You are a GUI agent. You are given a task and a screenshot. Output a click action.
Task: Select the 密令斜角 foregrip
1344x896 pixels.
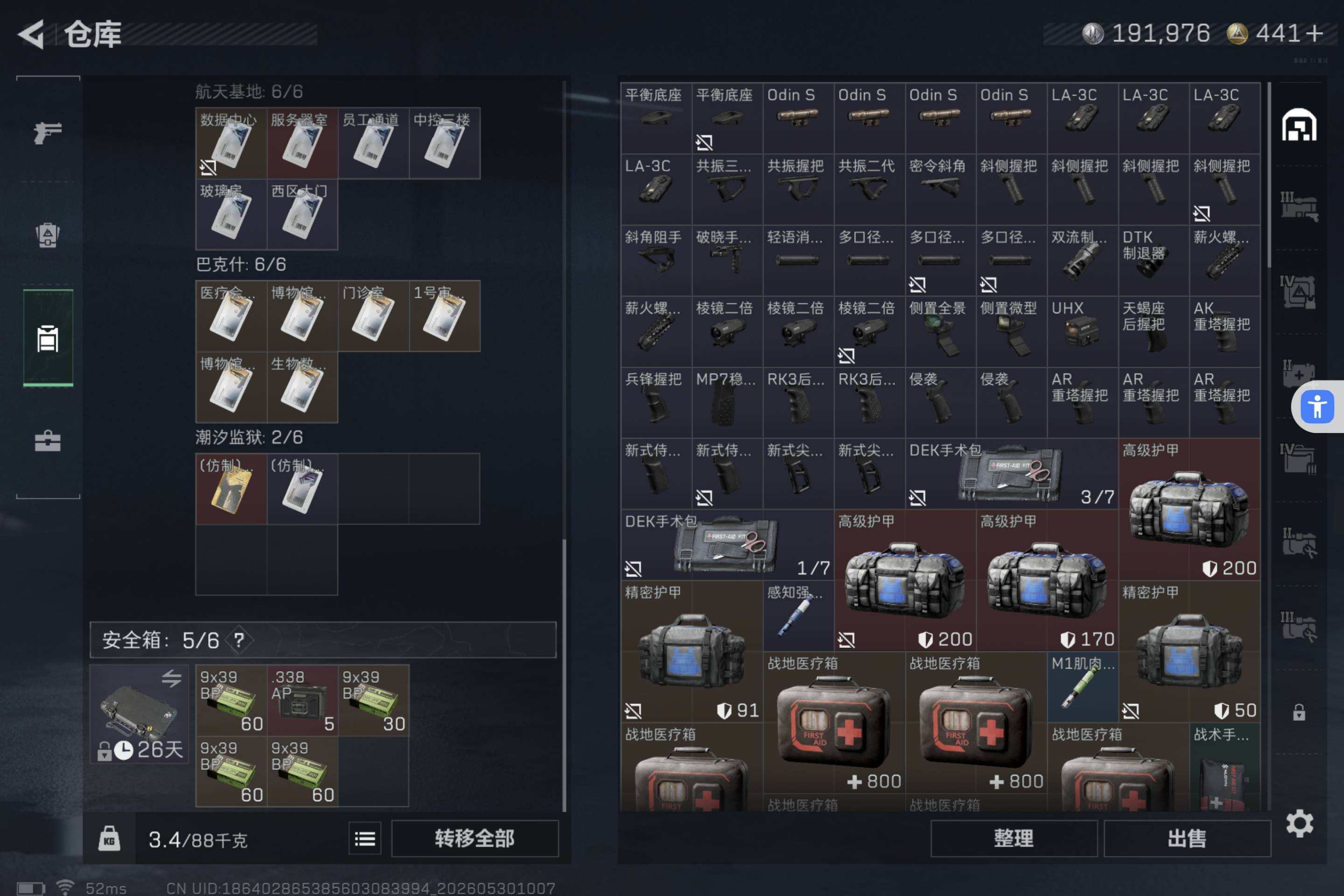click(x=941, y=189)
